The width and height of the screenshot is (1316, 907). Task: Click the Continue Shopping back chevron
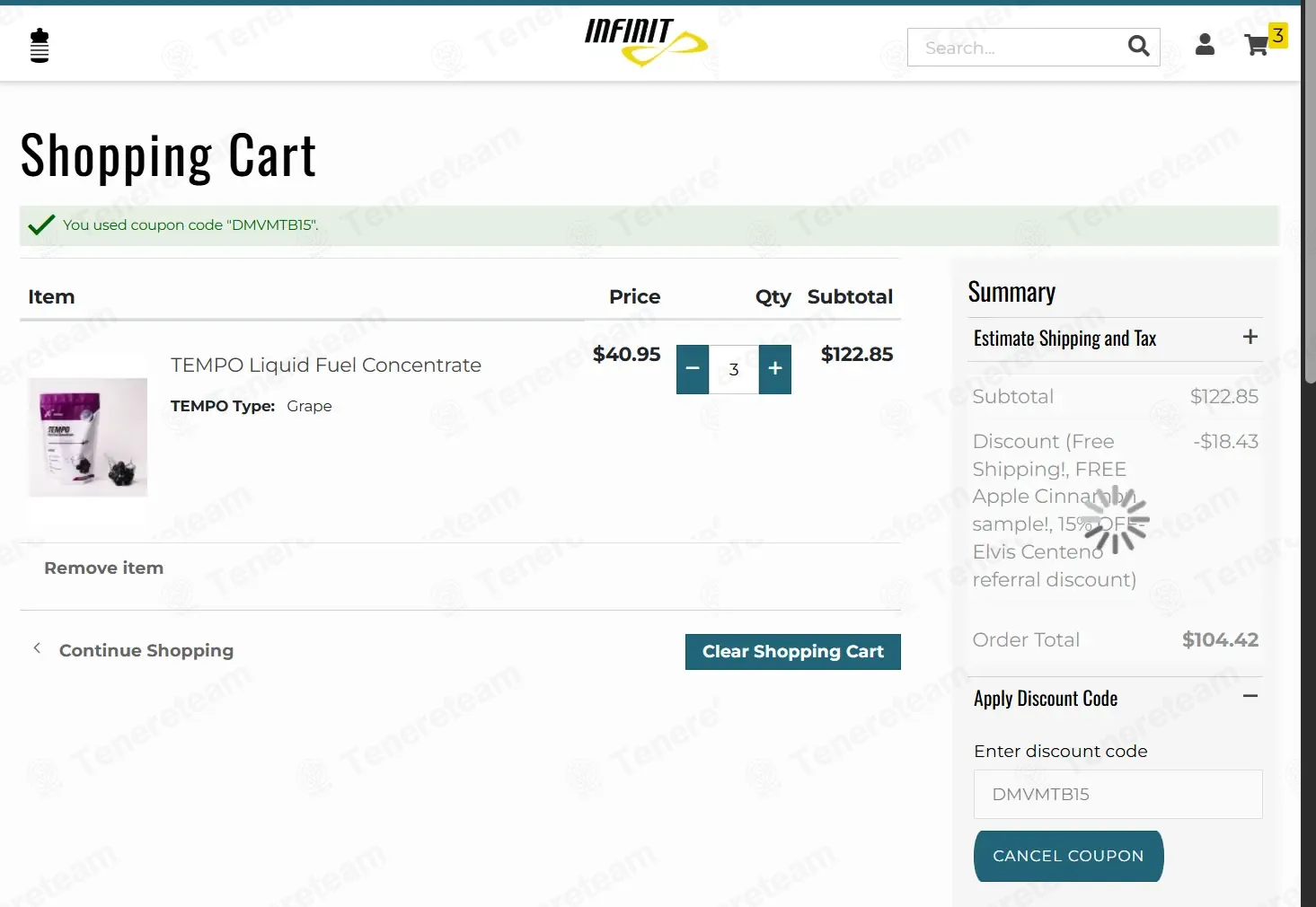pos(37,648)
